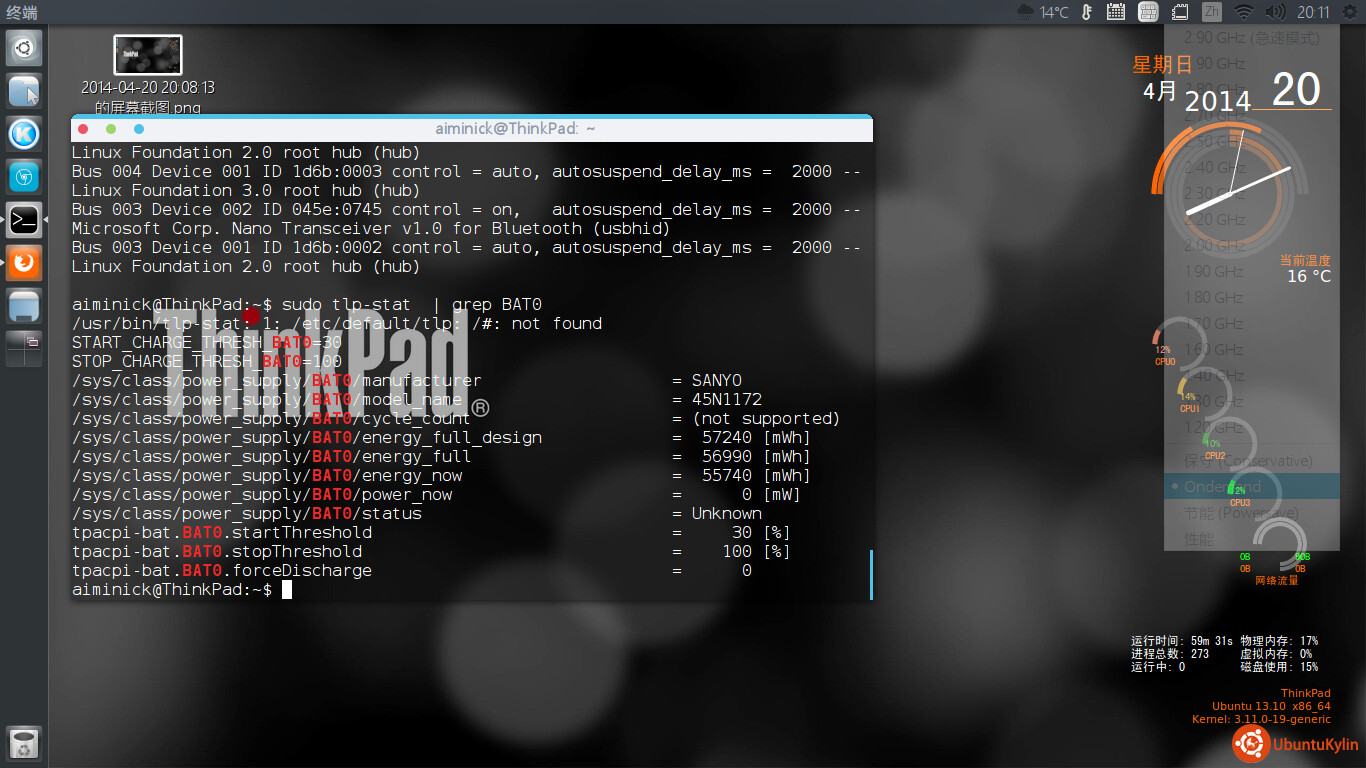Open the Zh input method menu
Image resolution: width=1366 pixels, height=768 pixels.
click(1211, 12)
